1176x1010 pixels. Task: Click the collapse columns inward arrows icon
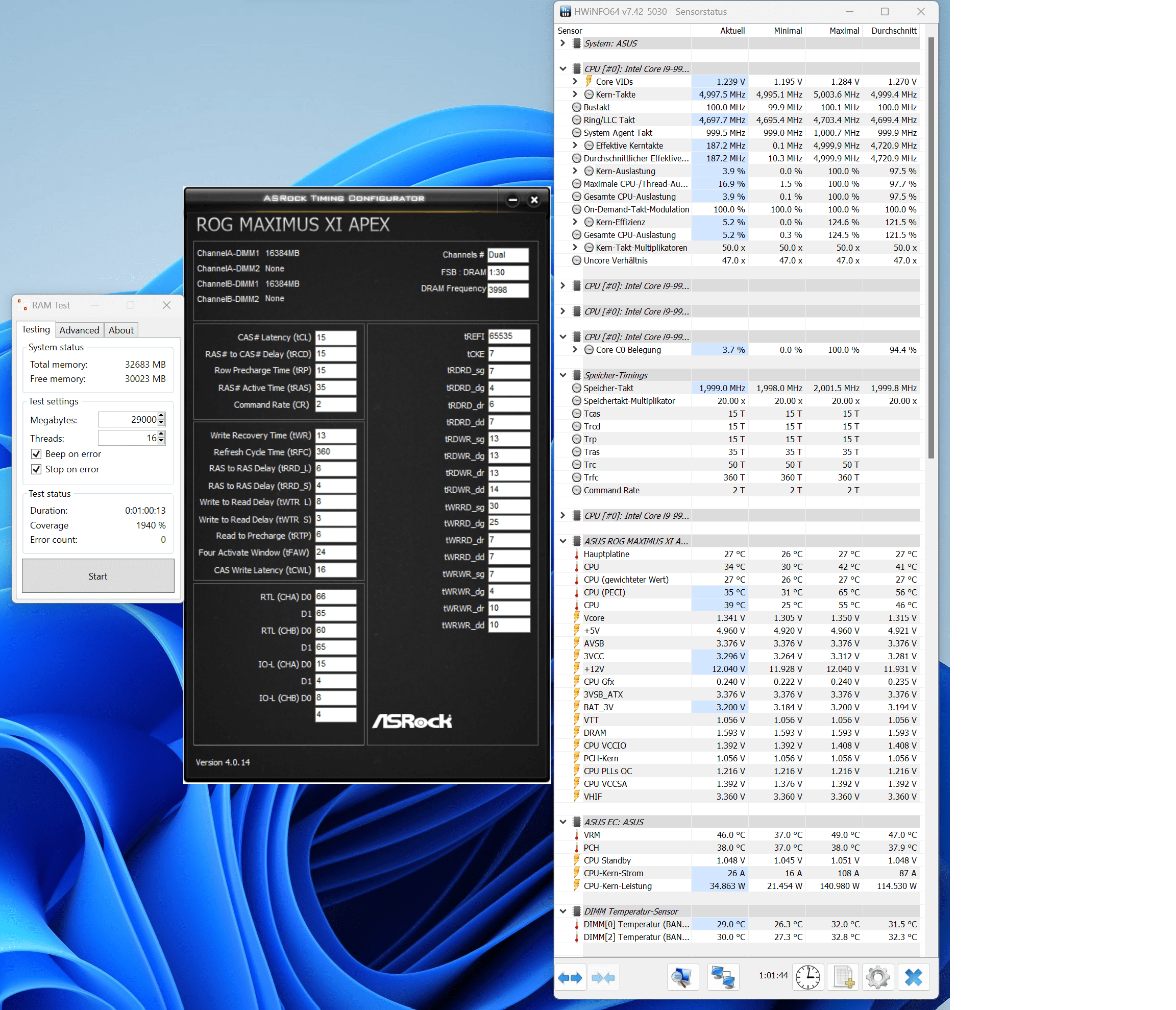[x=603, y=978]
